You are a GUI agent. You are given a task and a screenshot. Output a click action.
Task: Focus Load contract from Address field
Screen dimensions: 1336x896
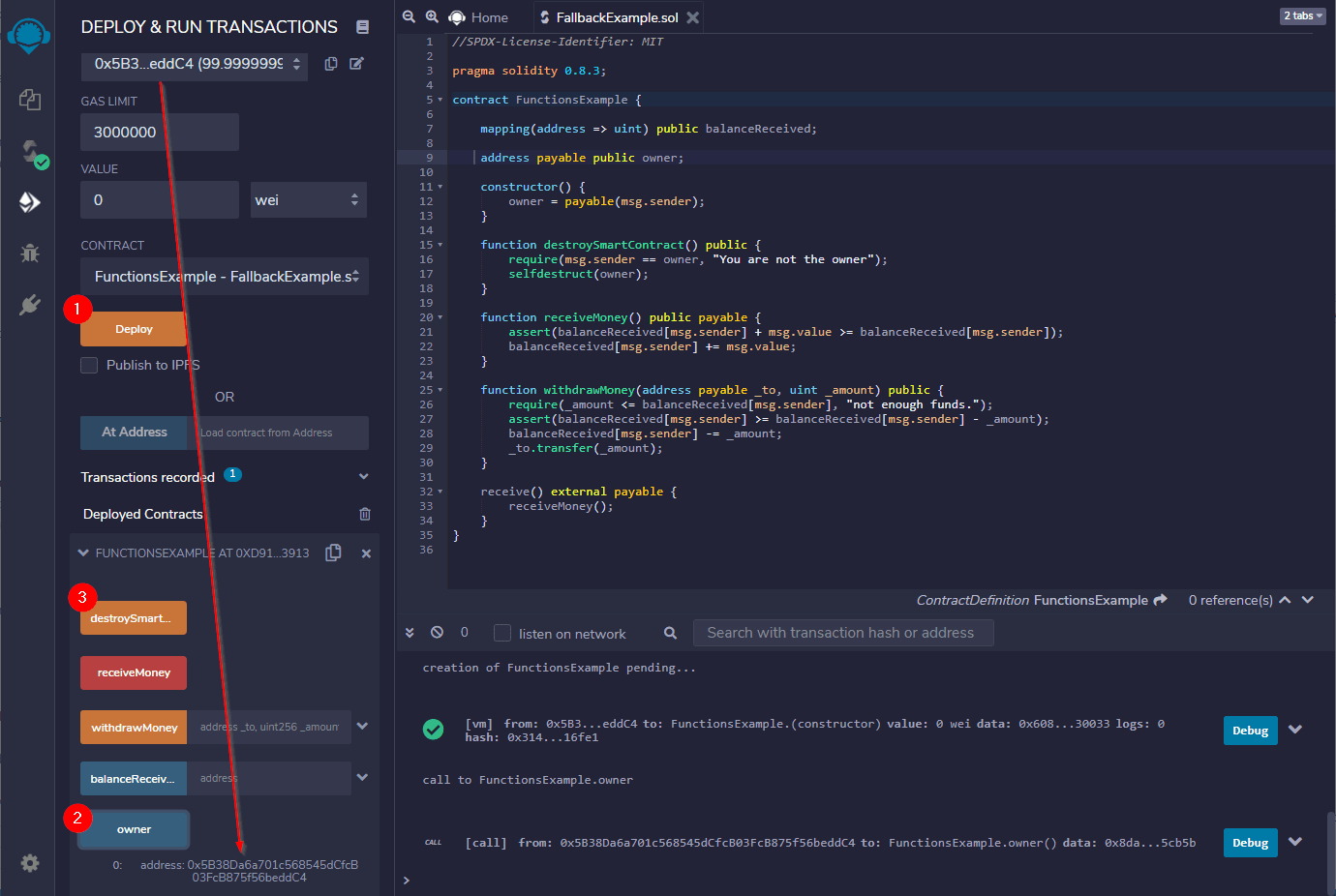[x=279, y=433]
